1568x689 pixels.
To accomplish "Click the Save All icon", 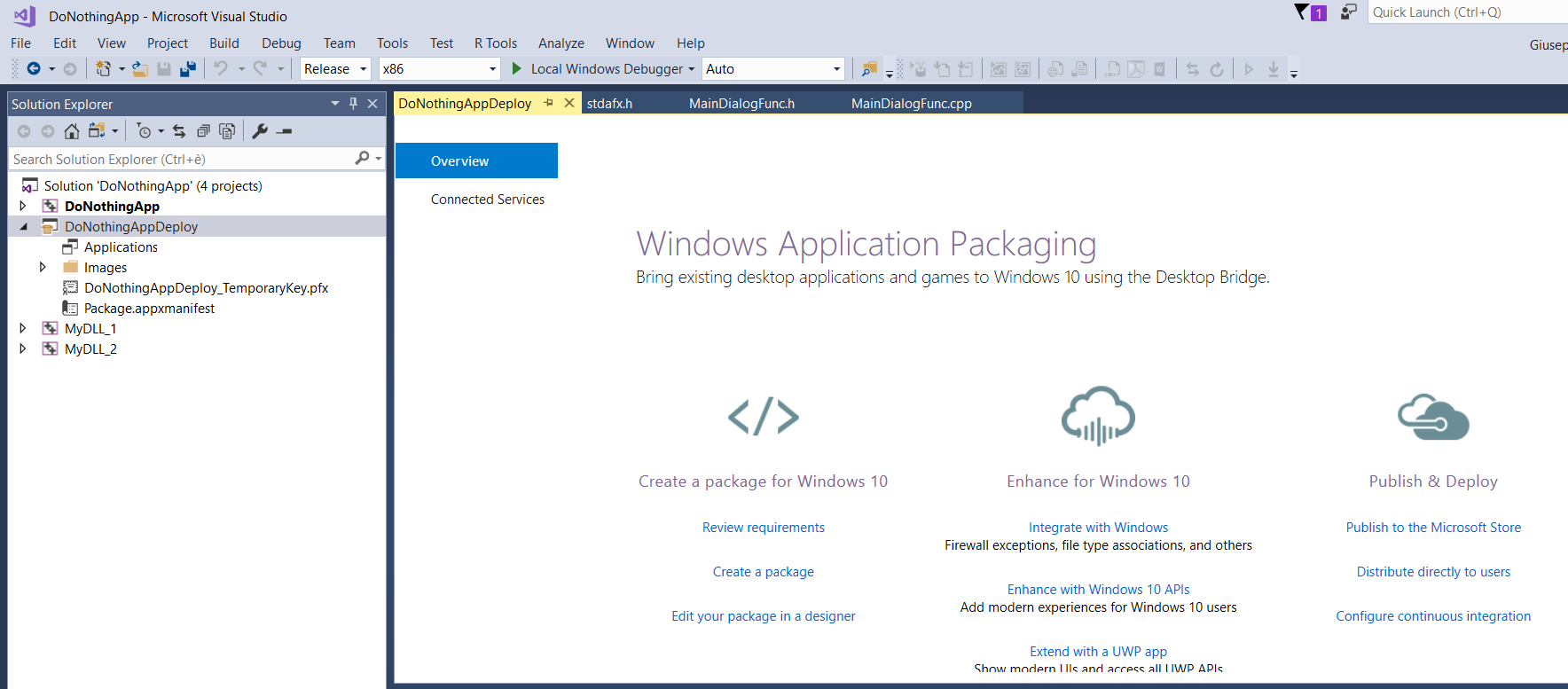I will tap(188, 69).
